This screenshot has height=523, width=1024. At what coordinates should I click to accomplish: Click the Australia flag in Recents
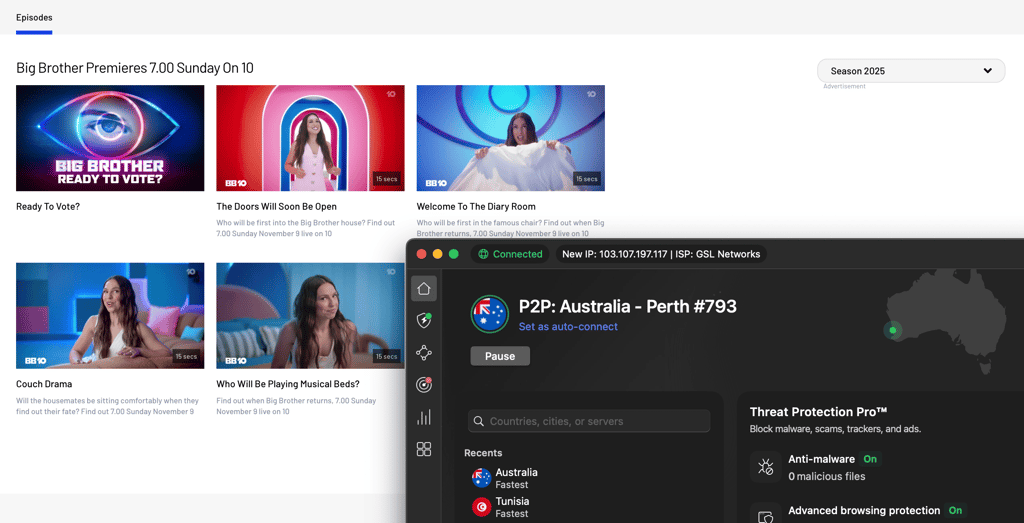pyautogui.click(x=481, y=478)
